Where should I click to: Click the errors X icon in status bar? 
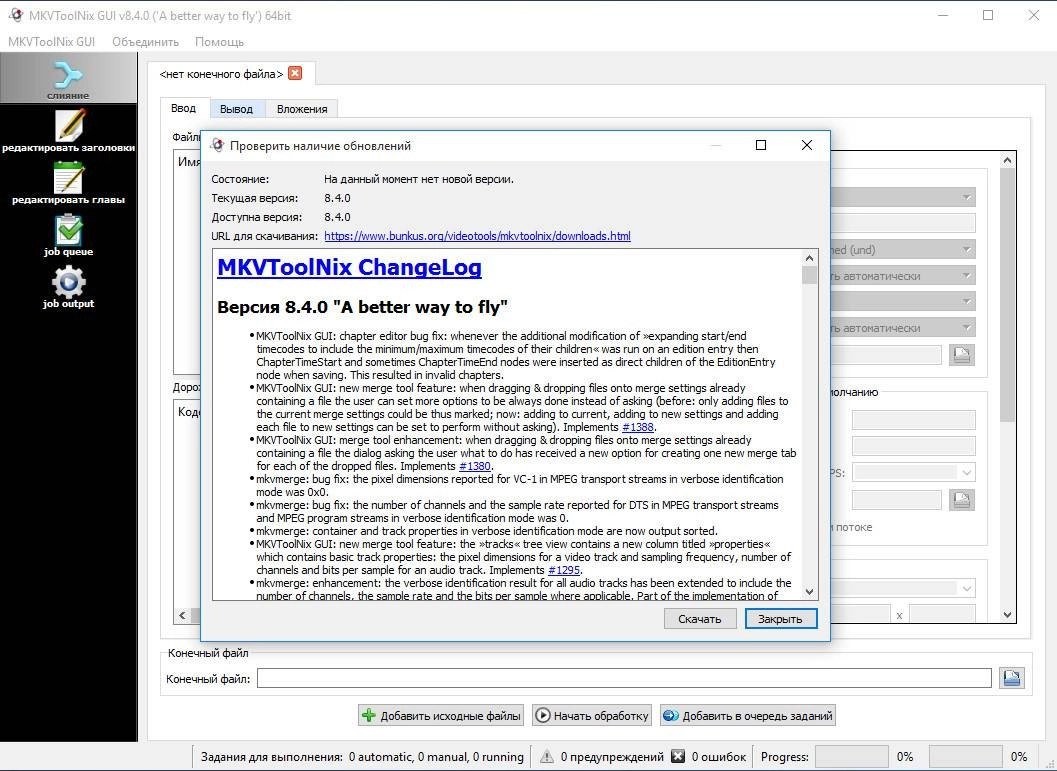pyautogui.click(x=678, y=756)
